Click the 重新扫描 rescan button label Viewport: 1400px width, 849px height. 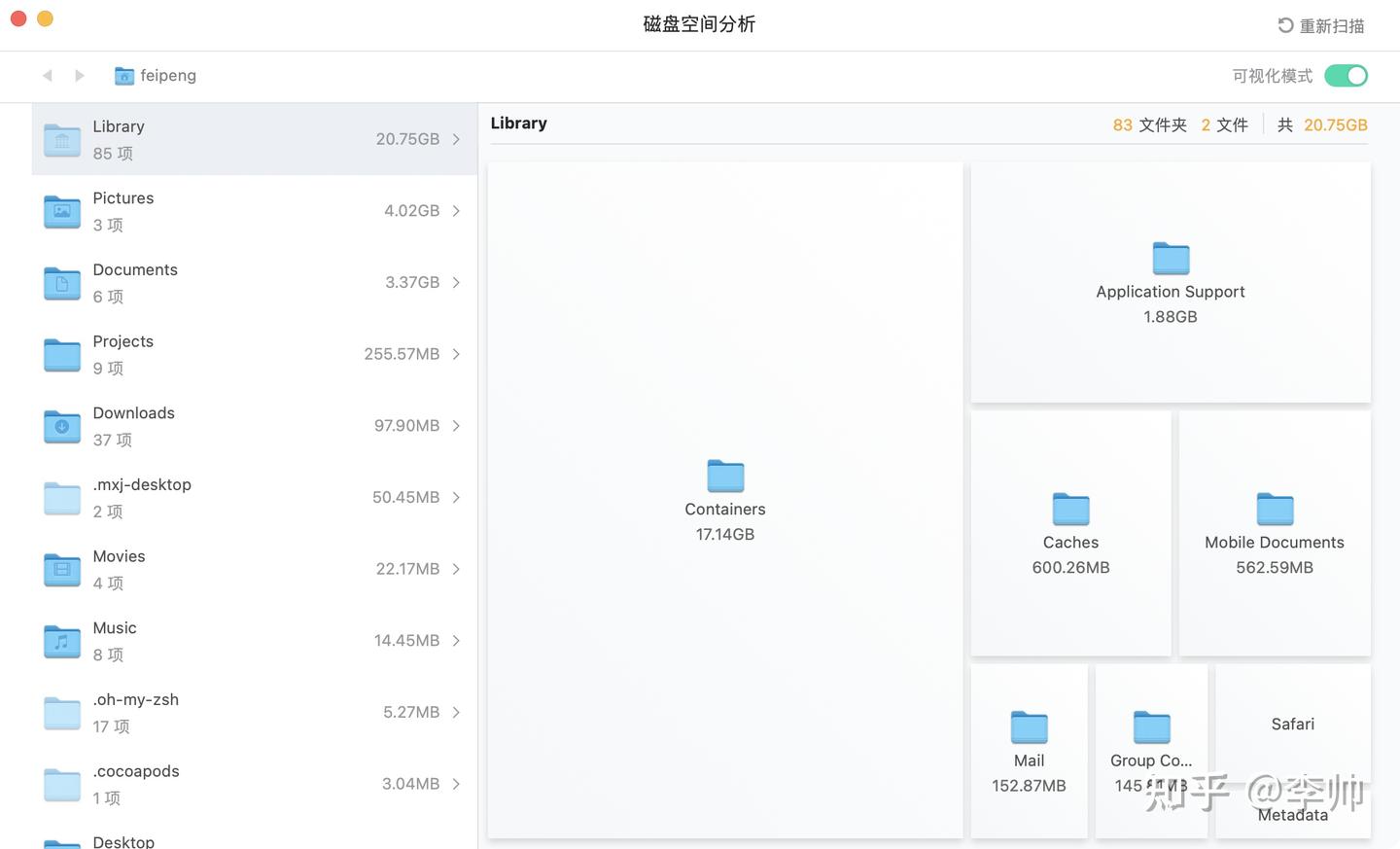pos(1332,26)
